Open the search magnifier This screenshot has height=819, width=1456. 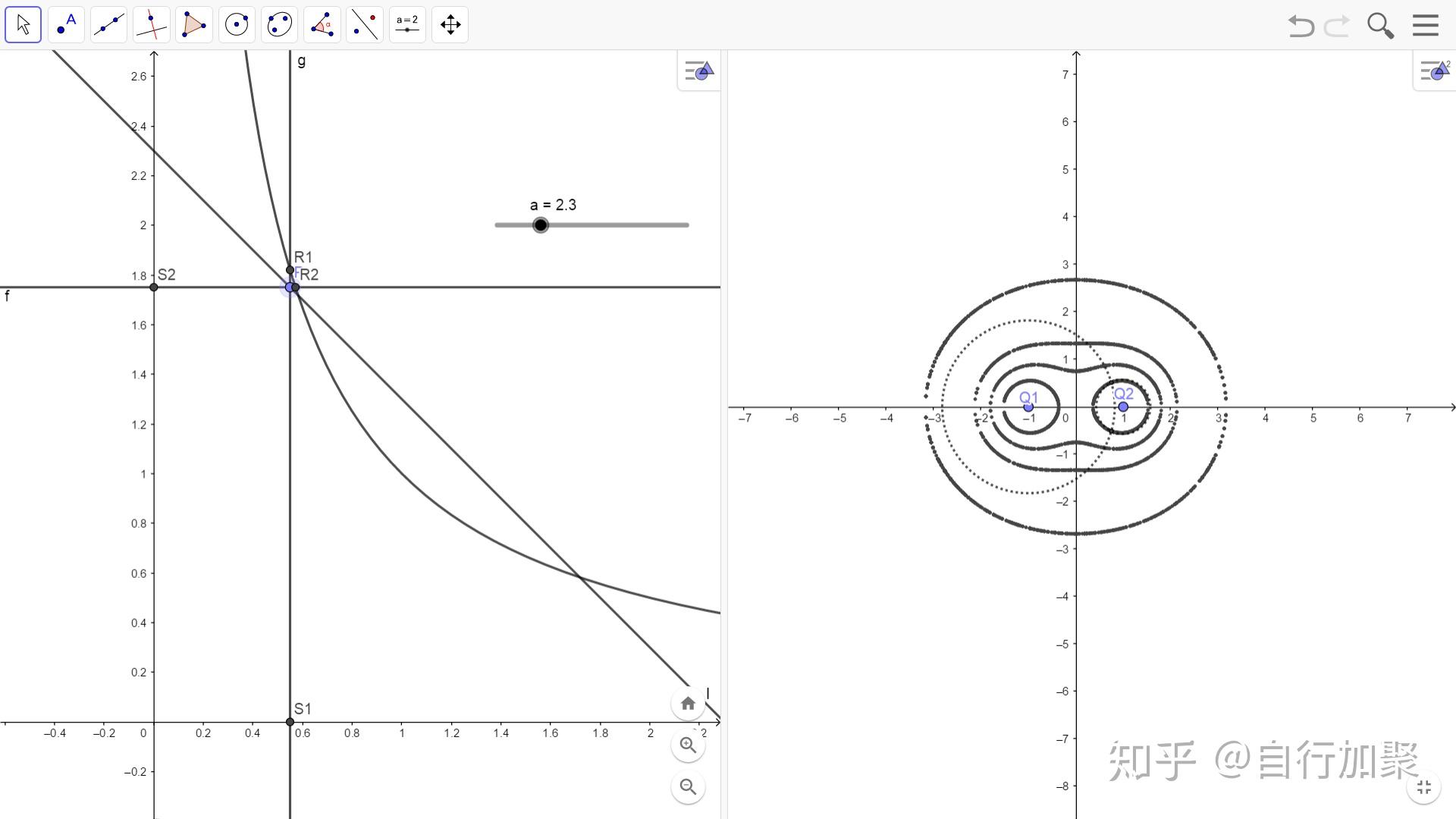coord(1380,26)
